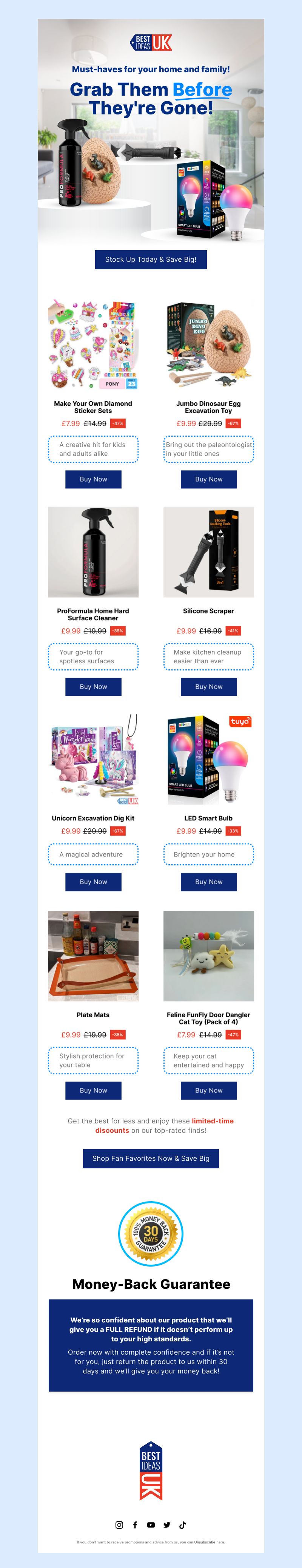Open the ProFormula cleaner product image
The image size is (302, 1568).
[93, 552]
